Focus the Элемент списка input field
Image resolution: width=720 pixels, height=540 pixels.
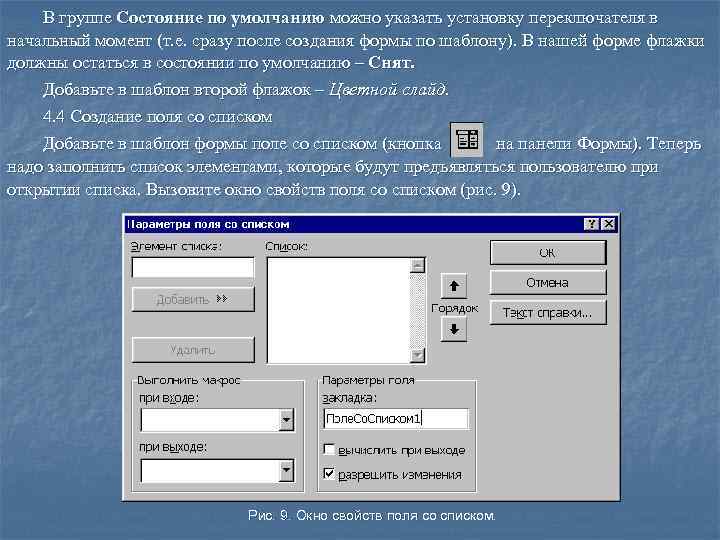[x=193, y=267]
